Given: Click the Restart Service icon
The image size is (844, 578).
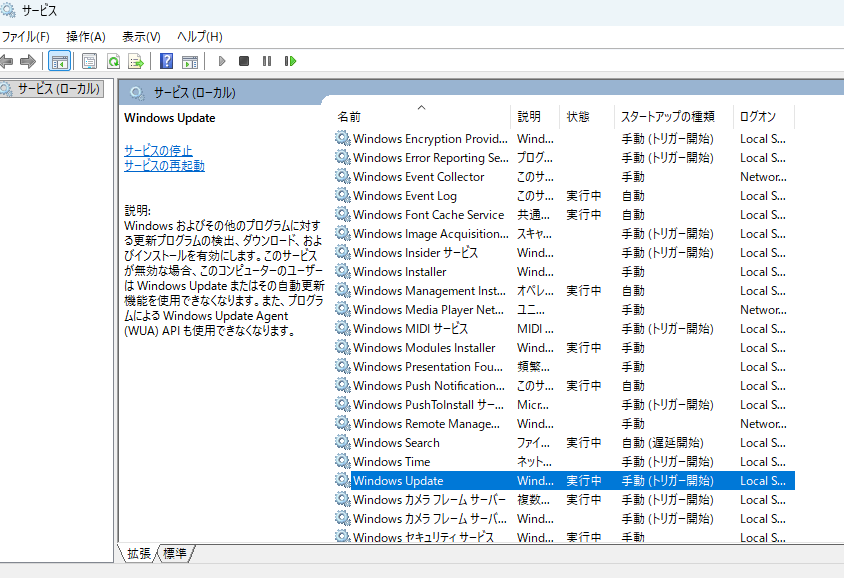Looking at the screenshot, I should [290, 61].
